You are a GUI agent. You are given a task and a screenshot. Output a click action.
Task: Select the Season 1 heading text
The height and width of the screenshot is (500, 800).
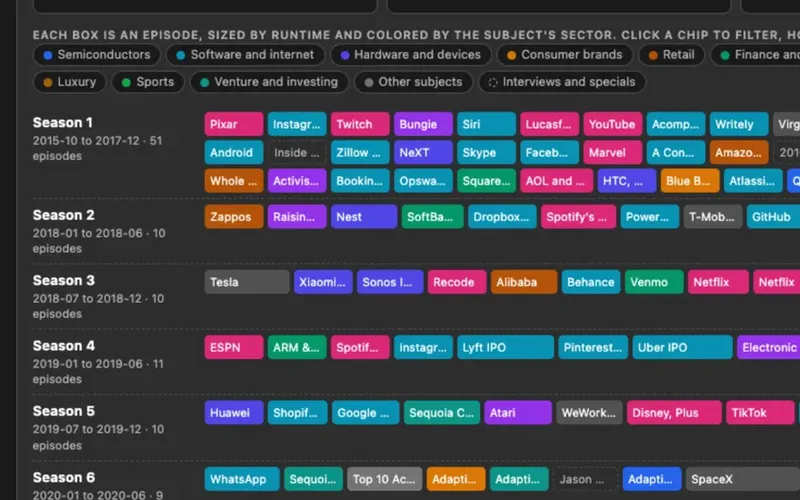point(63,123)
